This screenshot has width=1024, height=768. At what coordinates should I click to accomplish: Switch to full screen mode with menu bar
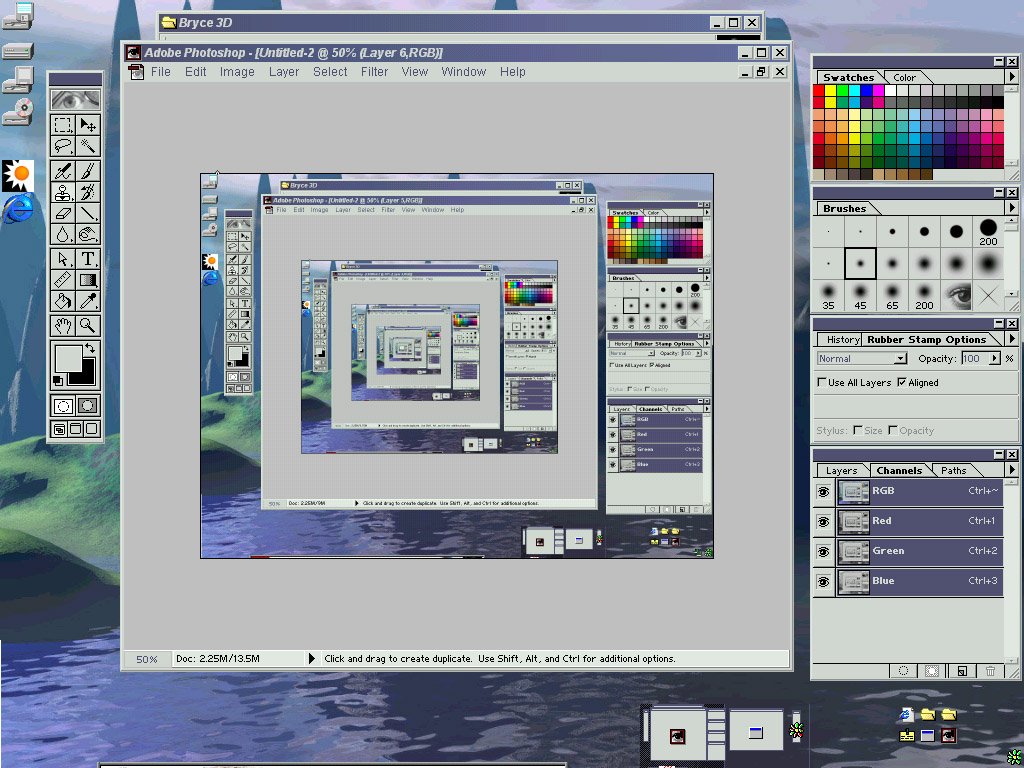click(x=75, y=429)
